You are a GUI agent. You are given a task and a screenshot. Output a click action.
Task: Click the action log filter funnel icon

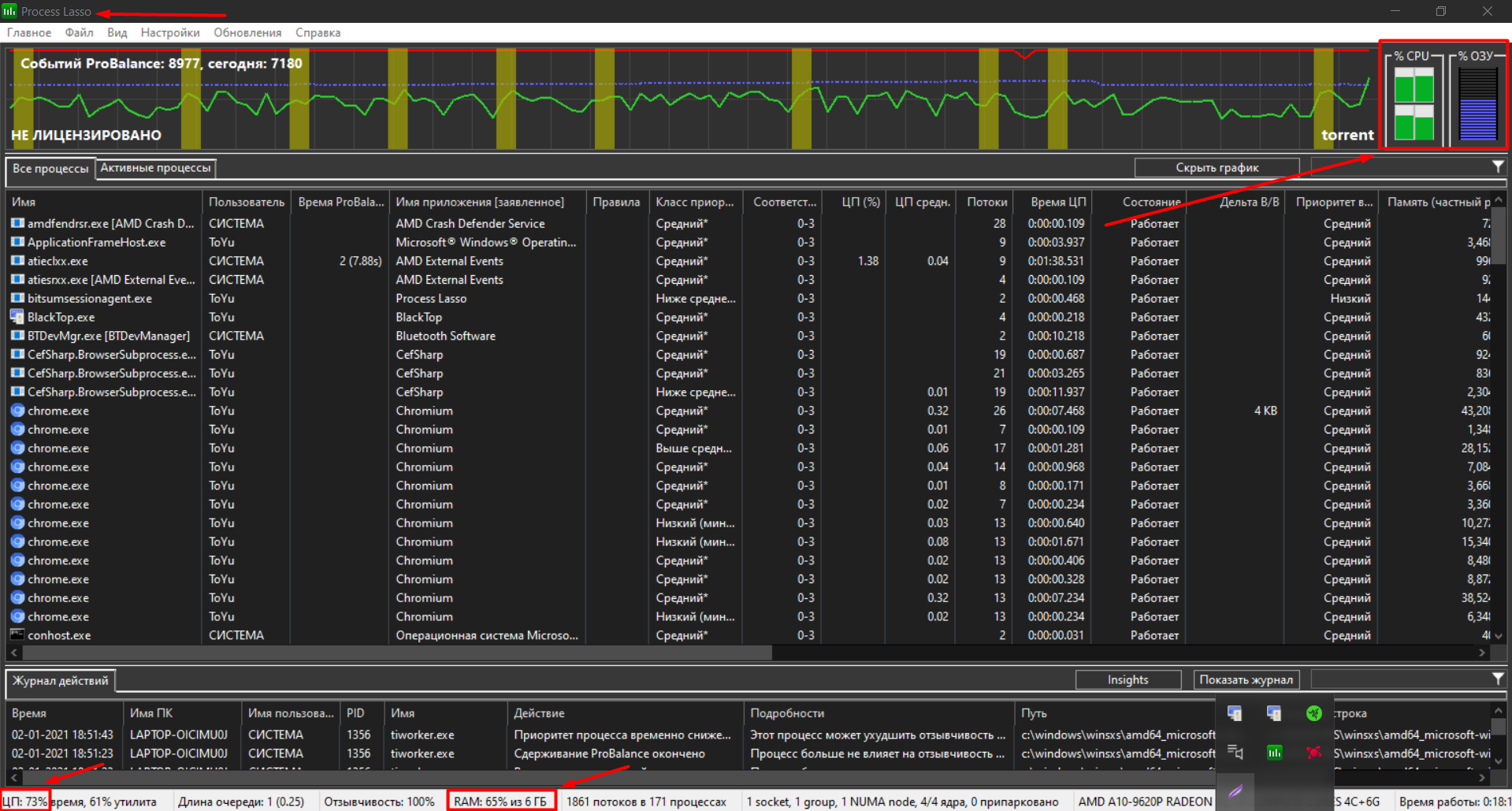click(x=1498, y=679)
